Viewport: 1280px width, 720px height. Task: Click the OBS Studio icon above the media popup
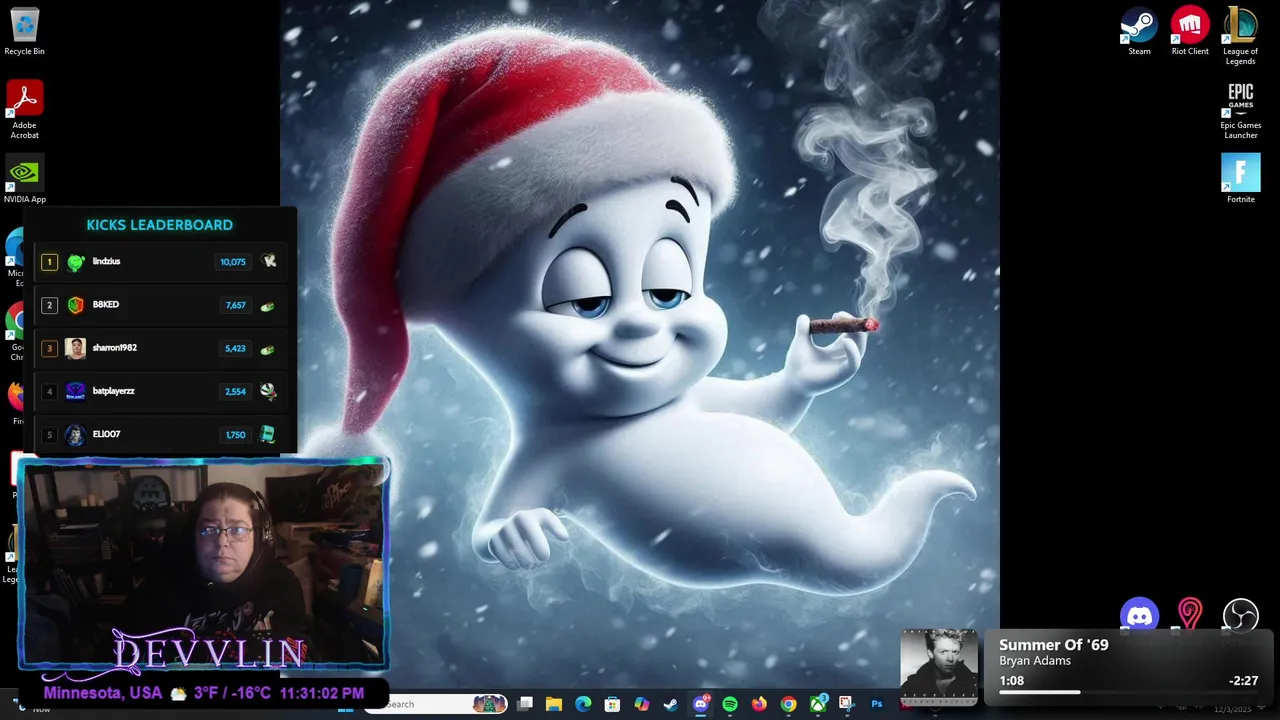coord(1240,615)
